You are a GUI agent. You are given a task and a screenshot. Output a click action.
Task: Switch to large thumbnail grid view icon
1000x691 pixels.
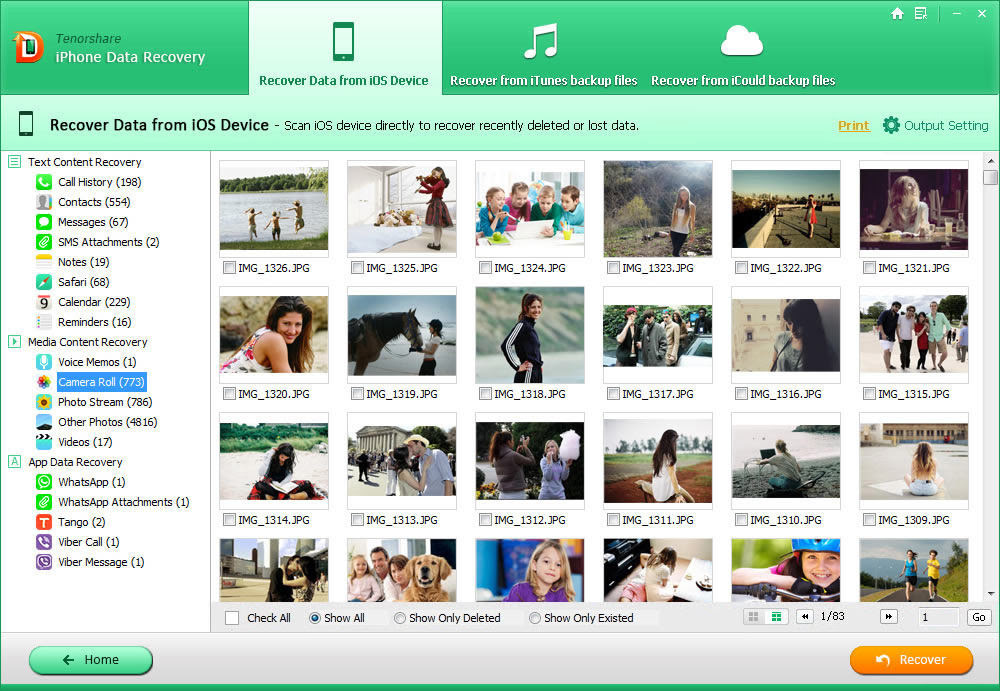click(x=754, y=617)
